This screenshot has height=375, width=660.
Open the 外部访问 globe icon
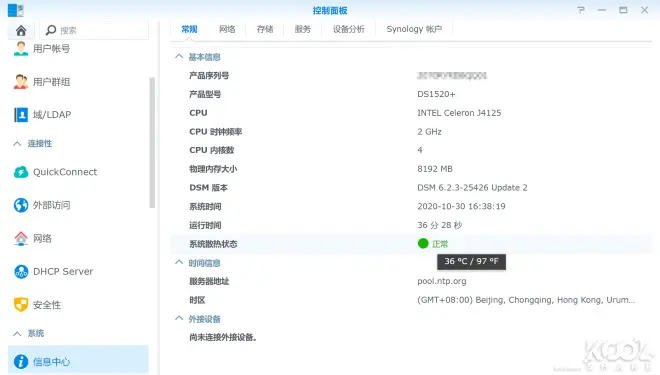(x=21, y=205)
